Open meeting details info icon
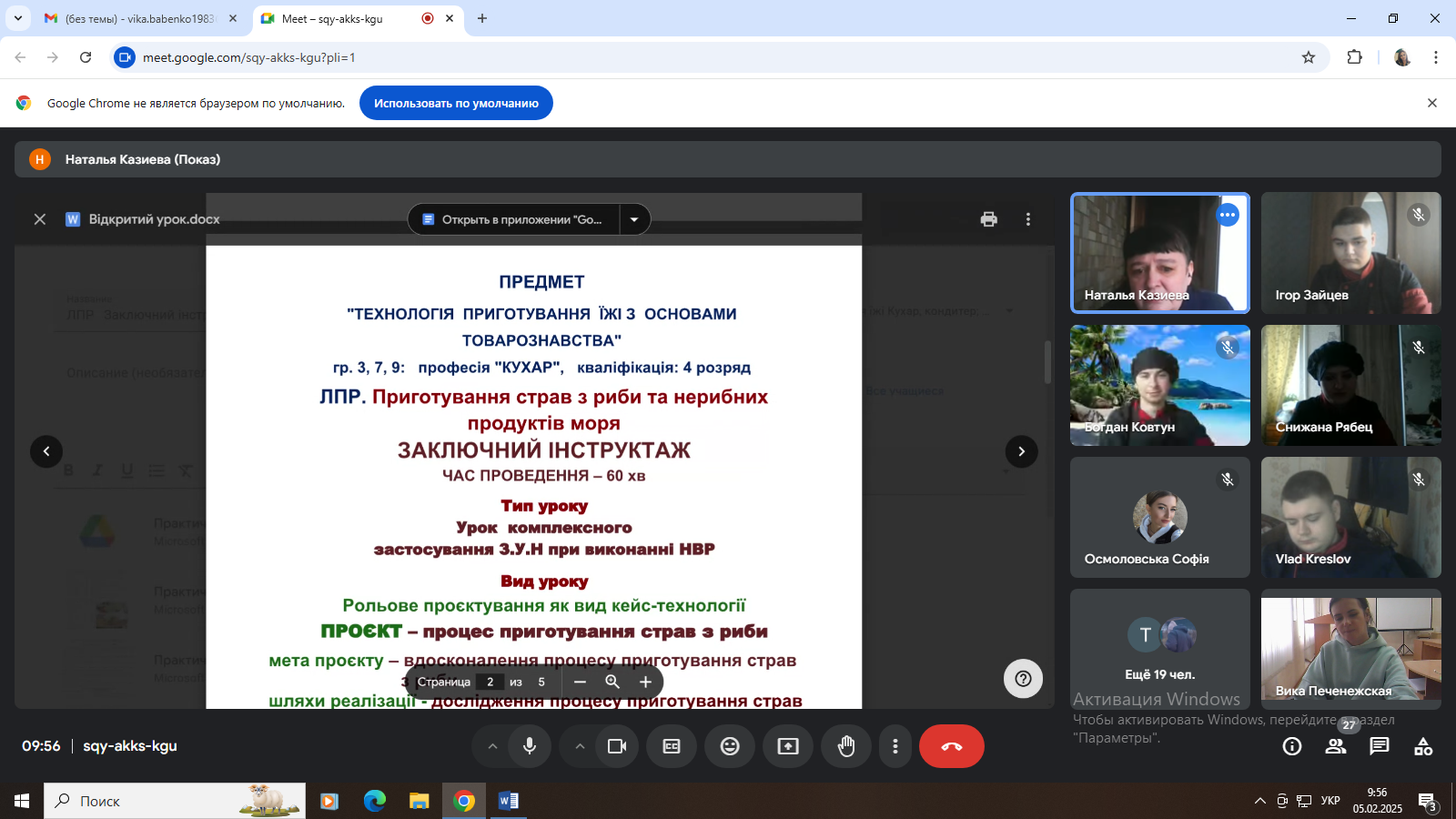 [1292, 746]
